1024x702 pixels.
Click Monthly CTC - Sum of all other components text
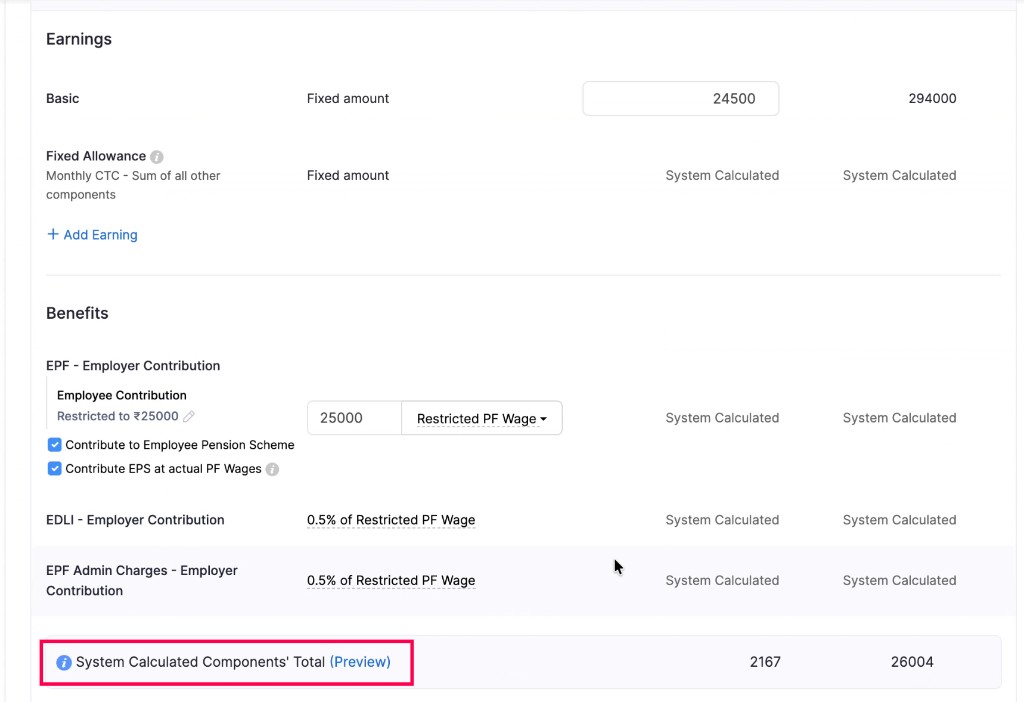[x=133, y=185]
